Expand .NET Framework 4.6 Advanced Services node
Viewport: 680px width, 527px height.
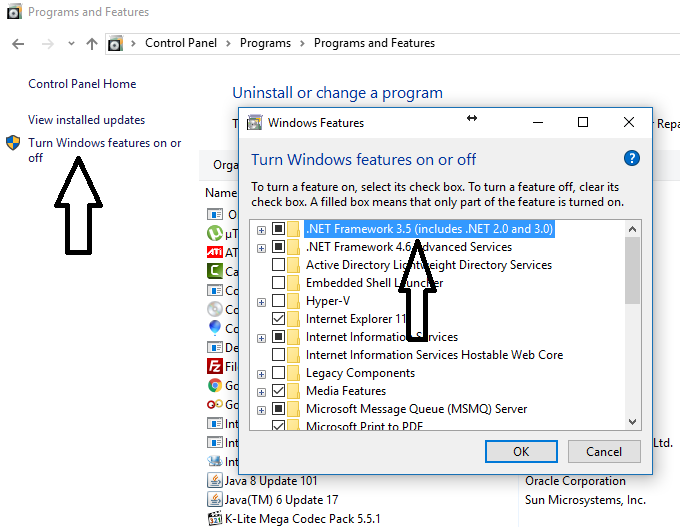pyautogui.click(x=261, y=248)
